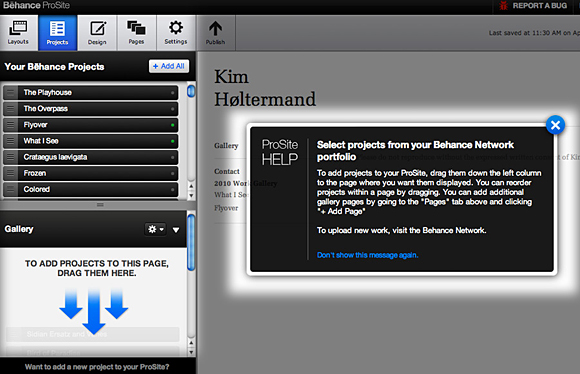Click drag handle of Colored
580x374 pixels.
10,189
